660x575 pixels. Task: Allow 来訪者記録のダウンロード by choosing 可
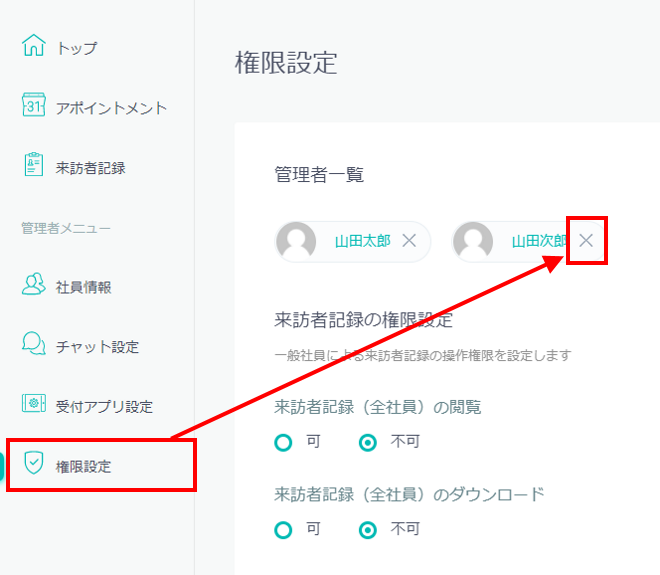point(284,529)
